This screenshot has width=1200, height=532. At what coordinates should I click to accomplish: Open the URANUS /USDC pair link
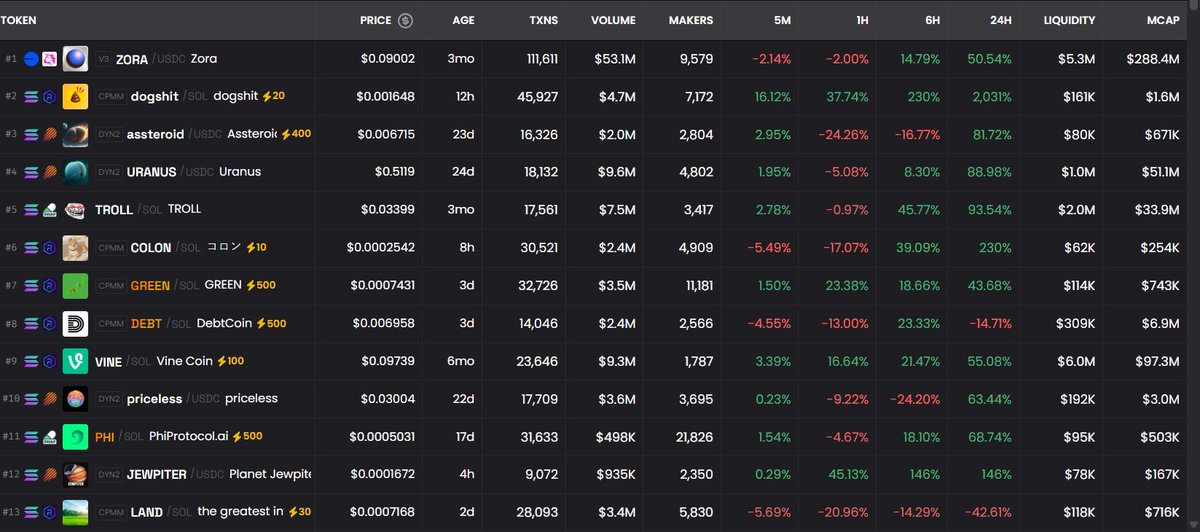pyautogui.click(x=170, y=172)
